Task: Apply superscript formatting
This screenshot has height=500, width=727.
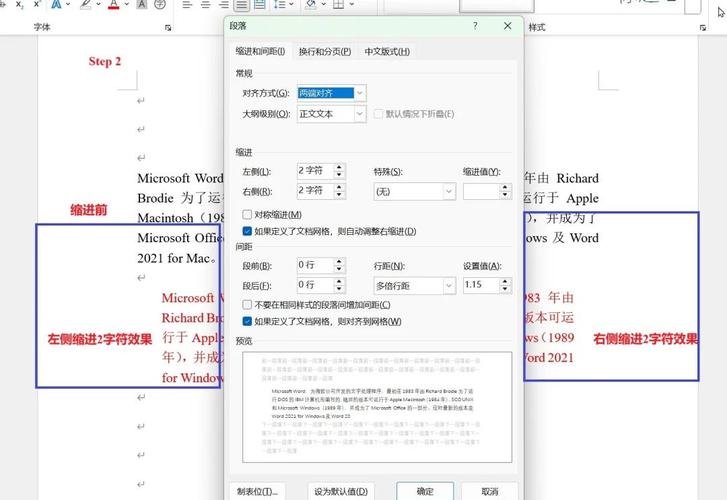Action: click(37, 5)
